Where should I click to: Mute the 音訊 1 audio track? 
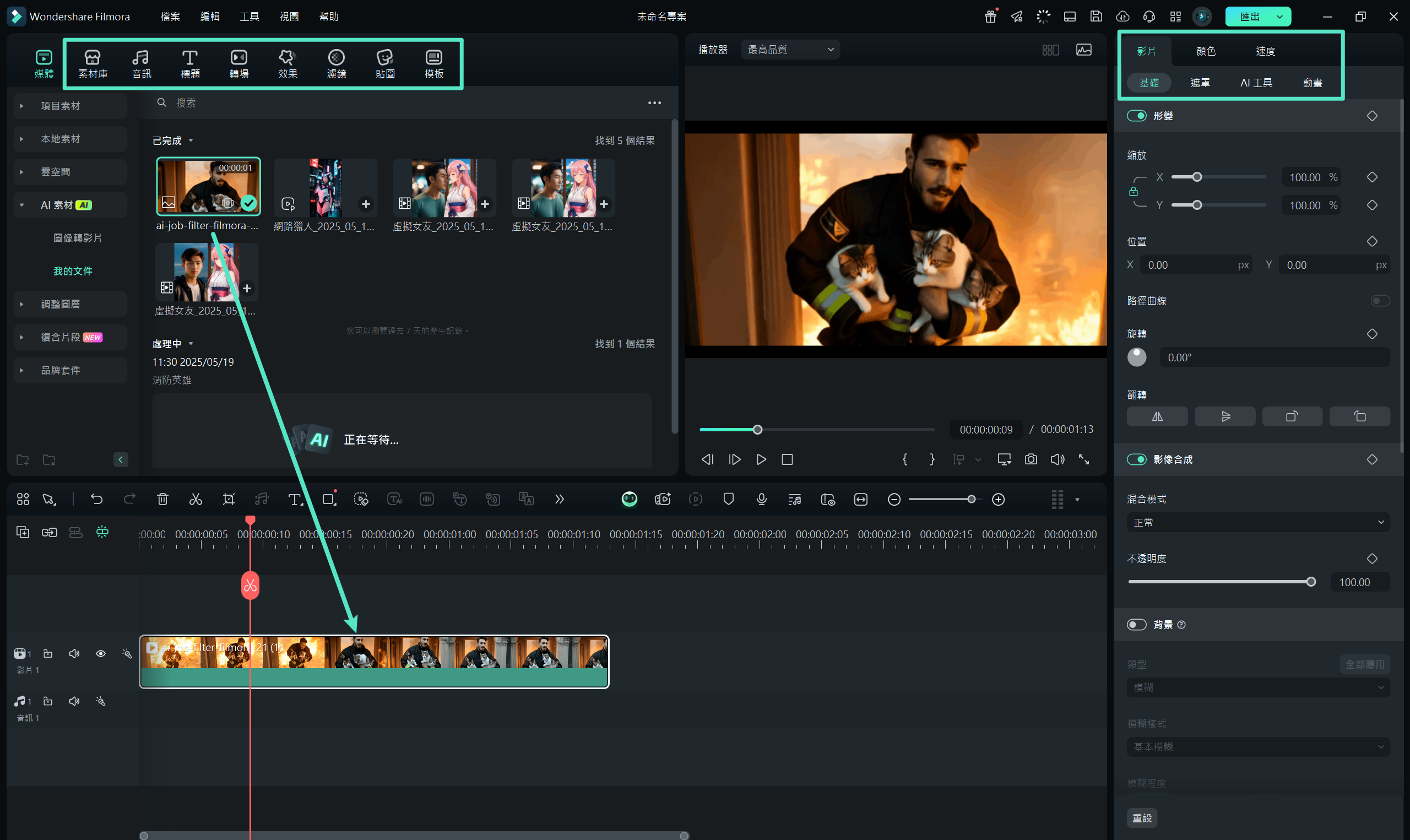click(x=74, y=701)
